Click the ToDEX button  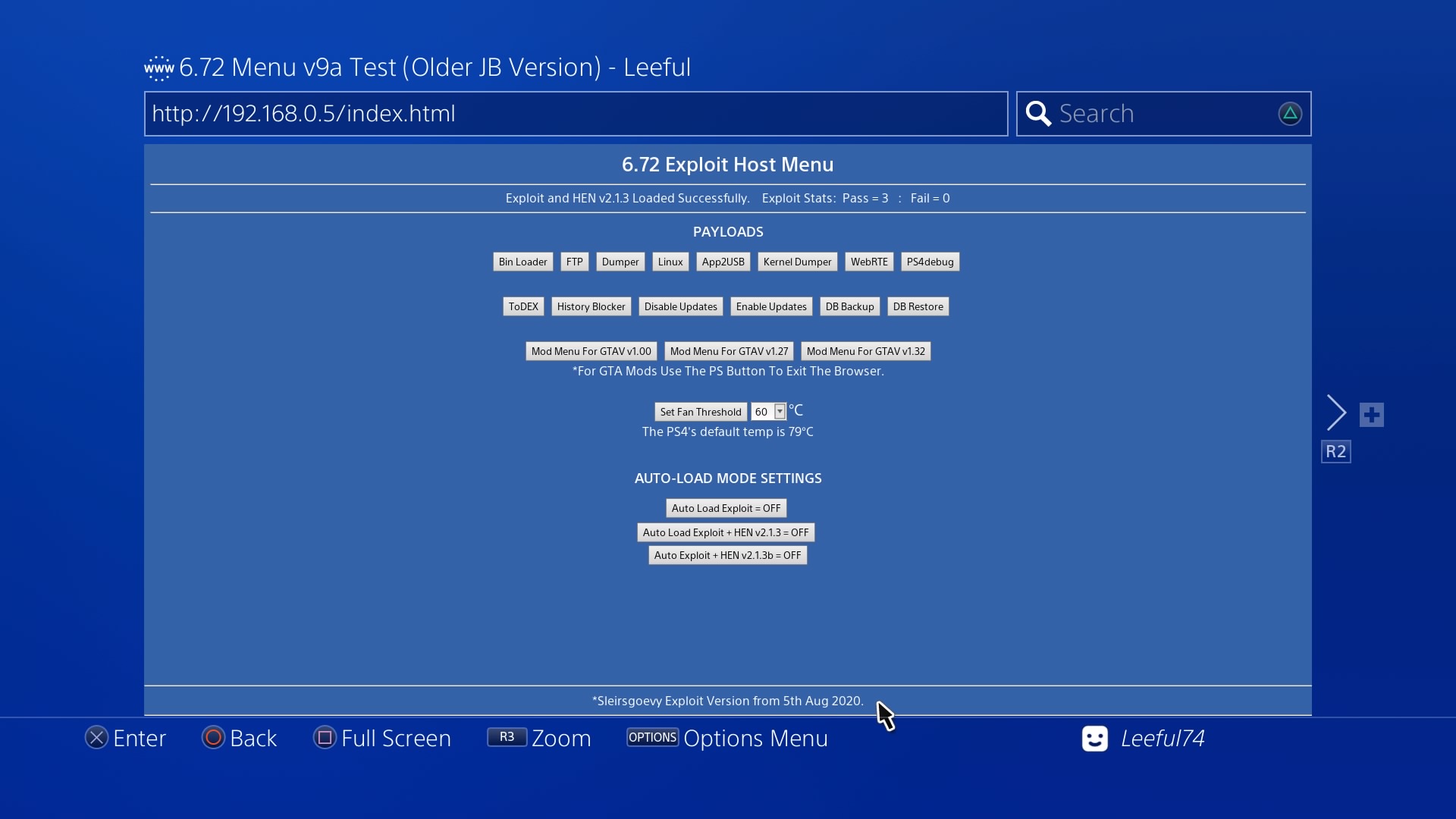tap(523, 306)
